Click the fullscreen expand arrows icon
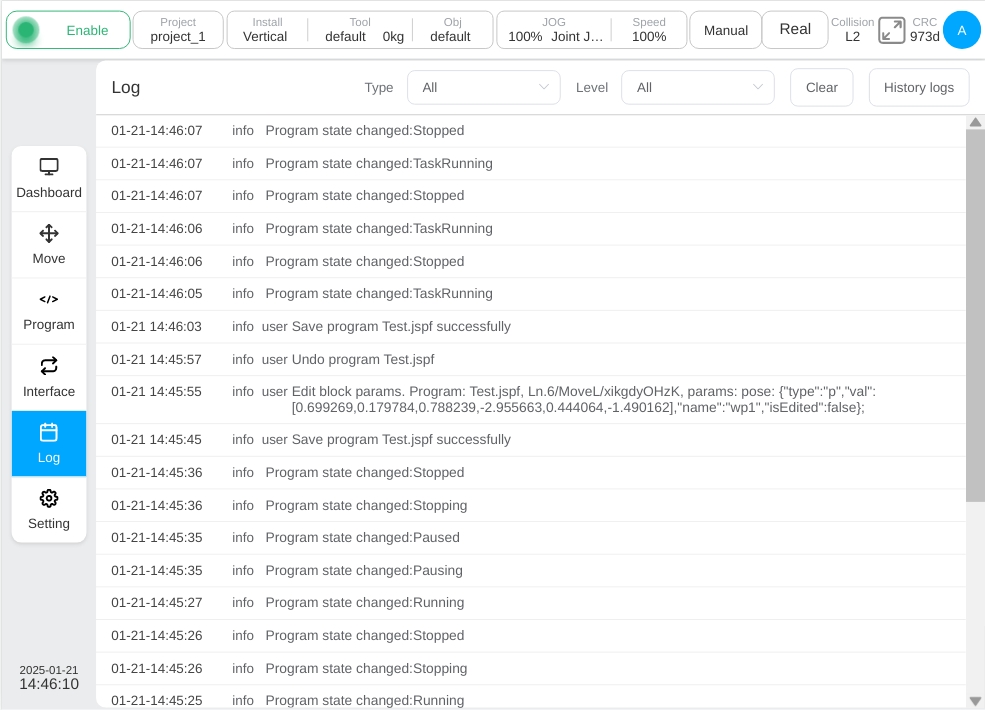Screen dimensions: 985x710 891,30
